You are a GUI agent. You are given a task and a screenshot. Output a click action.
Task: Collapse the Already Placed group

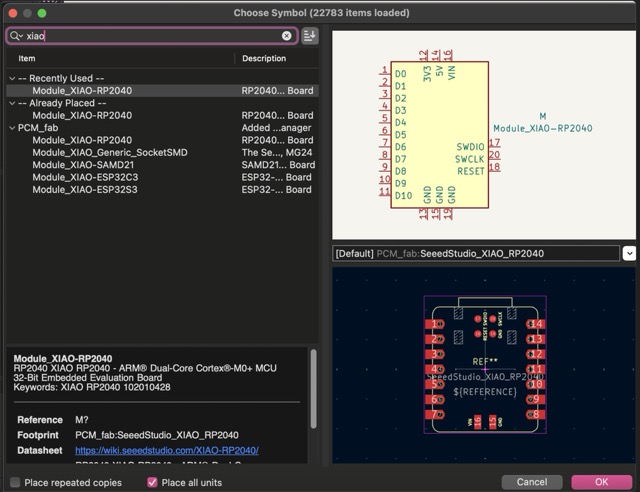[x=12, y=103]
